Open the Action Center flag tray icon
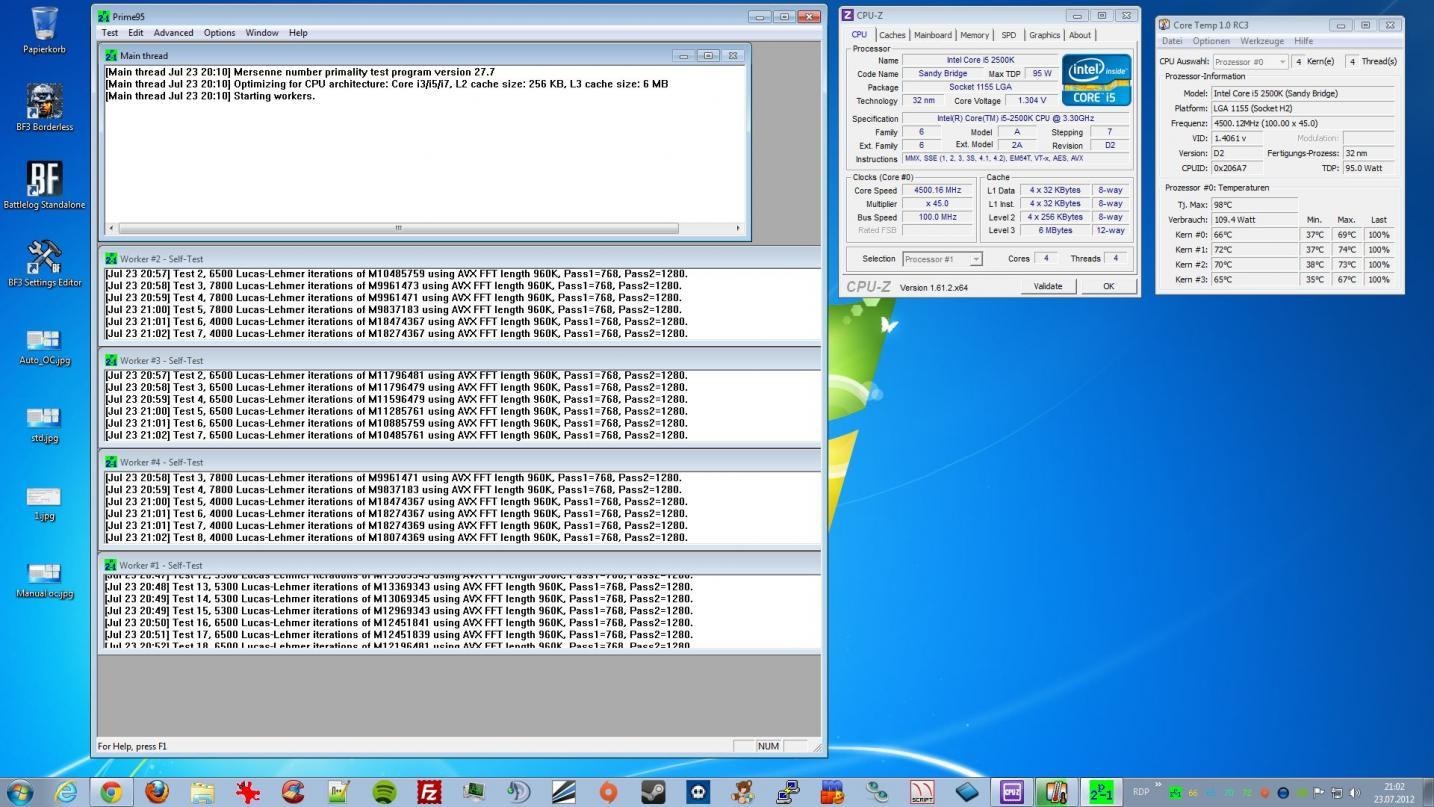Image resolution: width=1434 pixels, height=807 pixels. tap(1318, 793)
